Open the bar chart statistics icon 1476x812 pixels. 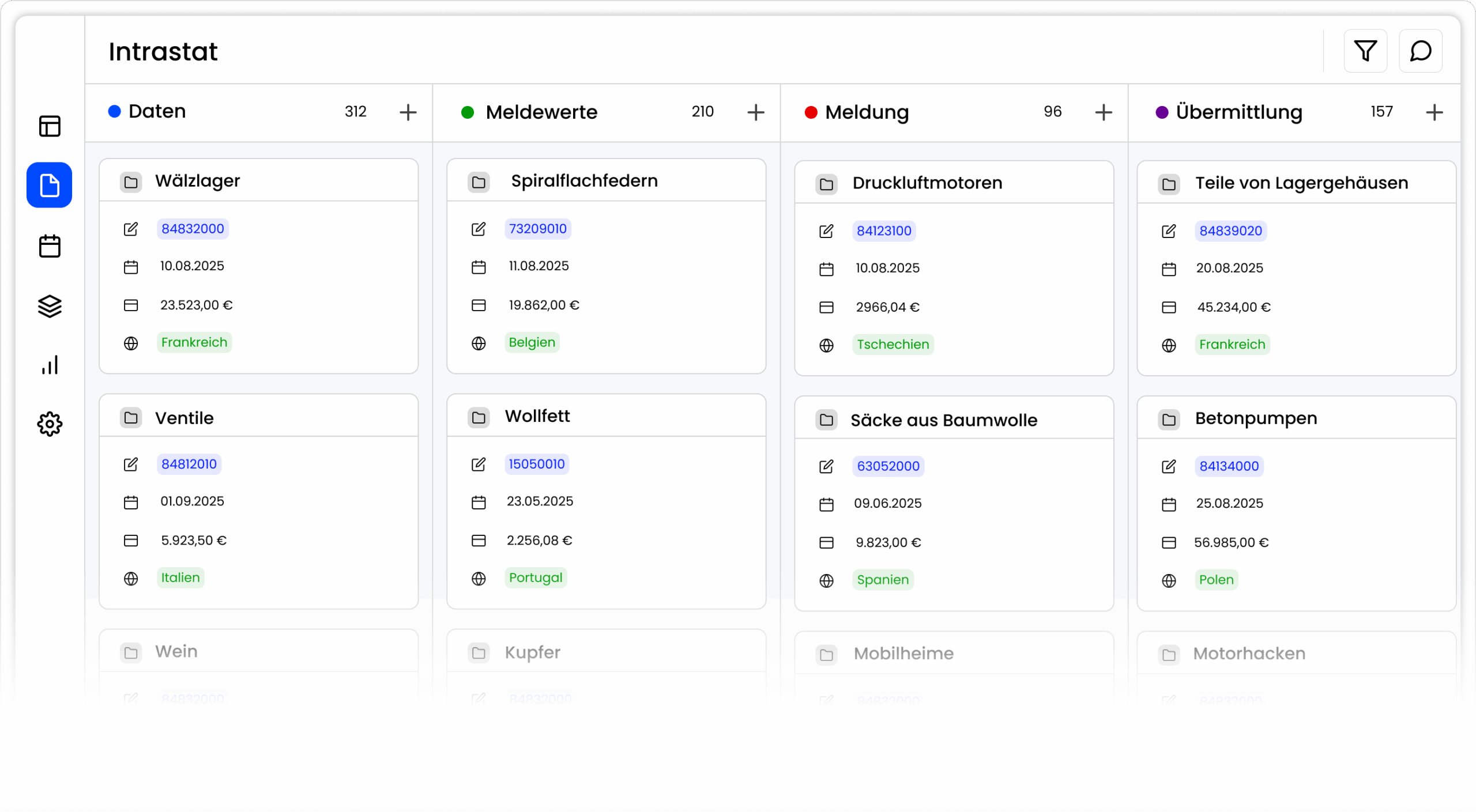tap(50, 365)
